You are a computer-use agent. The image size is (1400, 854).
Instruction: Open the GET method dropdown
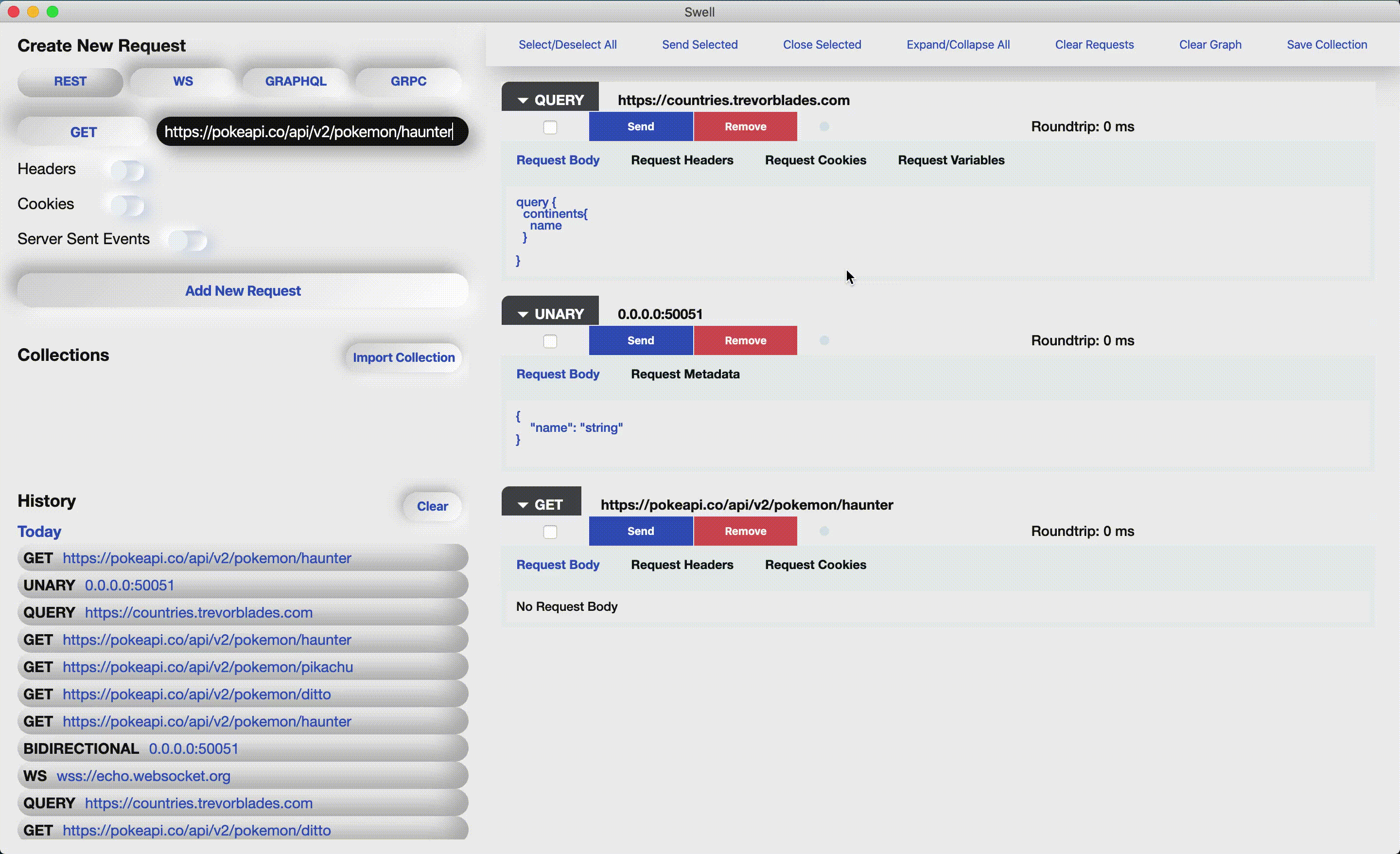pyautogui.click(x=83, y=132)
